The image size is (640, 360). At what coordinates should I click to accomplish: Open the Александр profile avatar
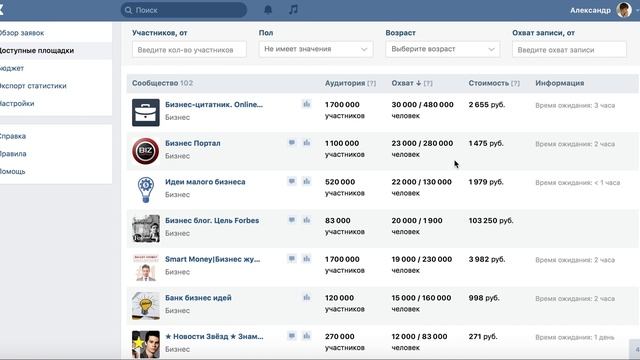pyautogui.click(x=624, y=10)
